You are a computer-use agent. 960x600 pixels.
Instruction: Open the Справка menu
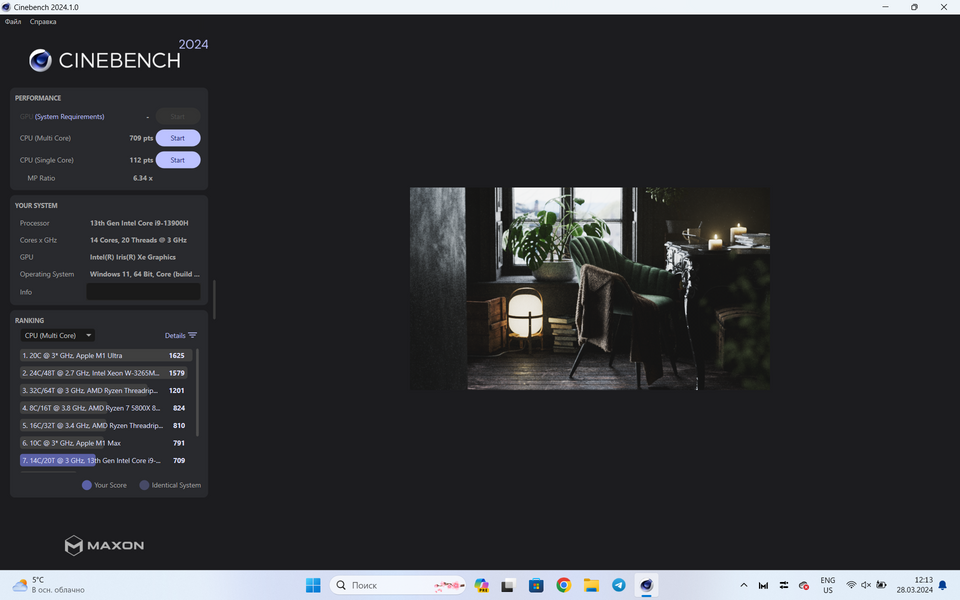(x=43, y=22)
